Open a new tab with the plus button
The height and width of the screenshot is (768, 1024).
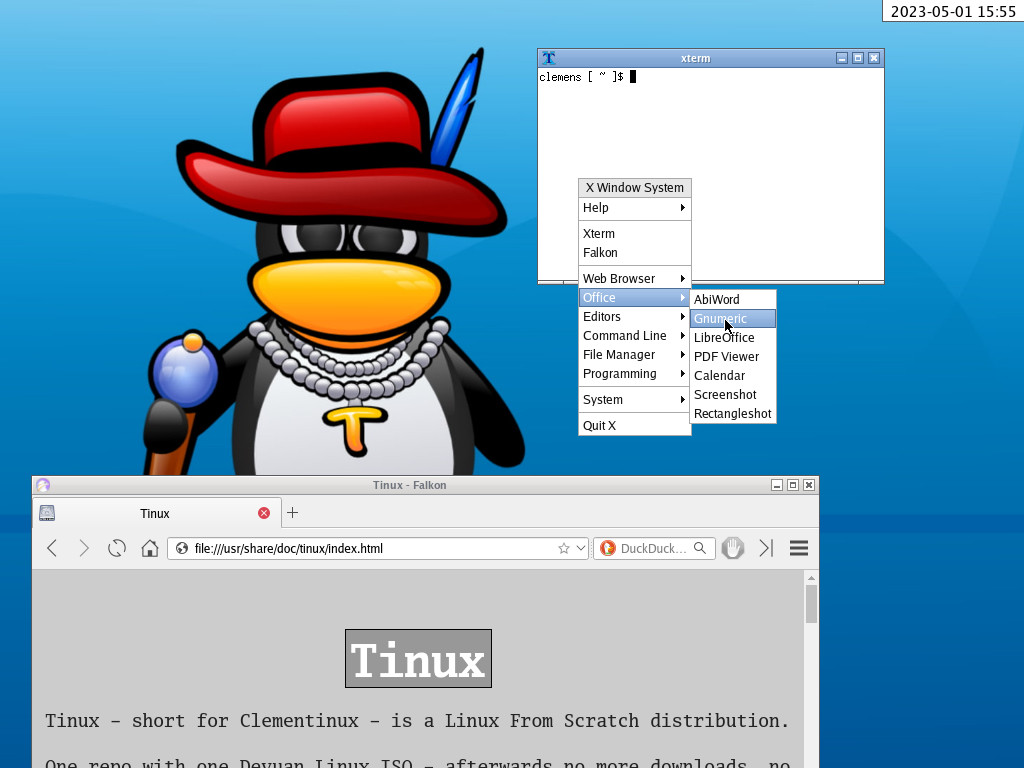pos(292,513)
